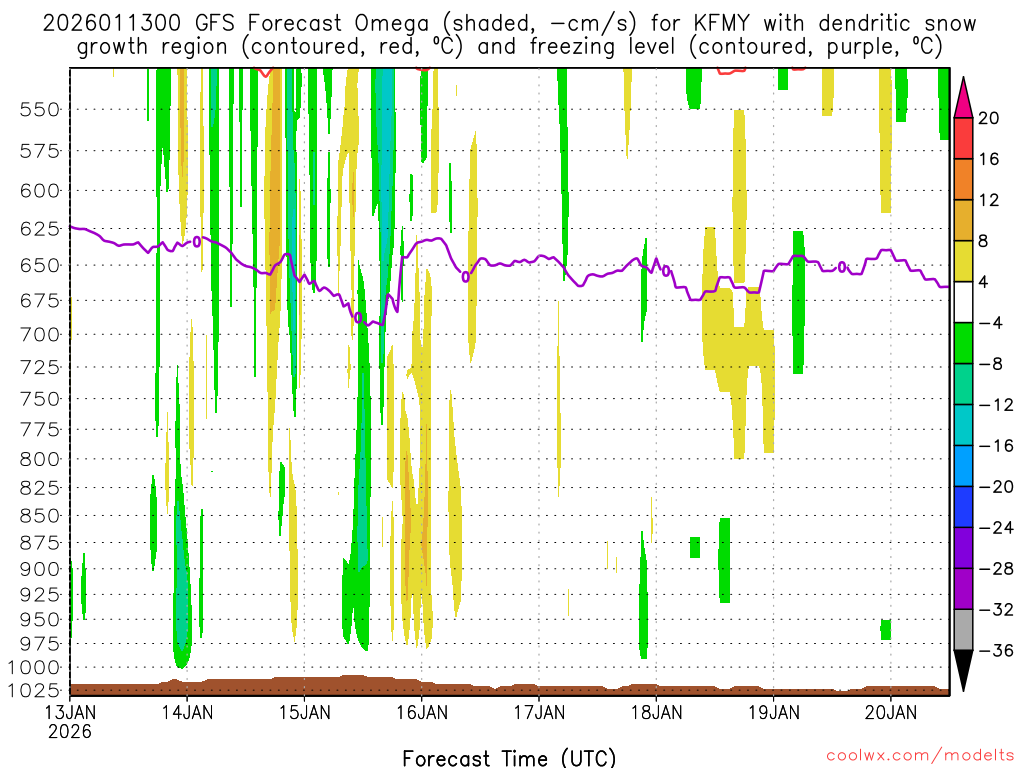Click the gray swatch between -32 and -36

963,630
